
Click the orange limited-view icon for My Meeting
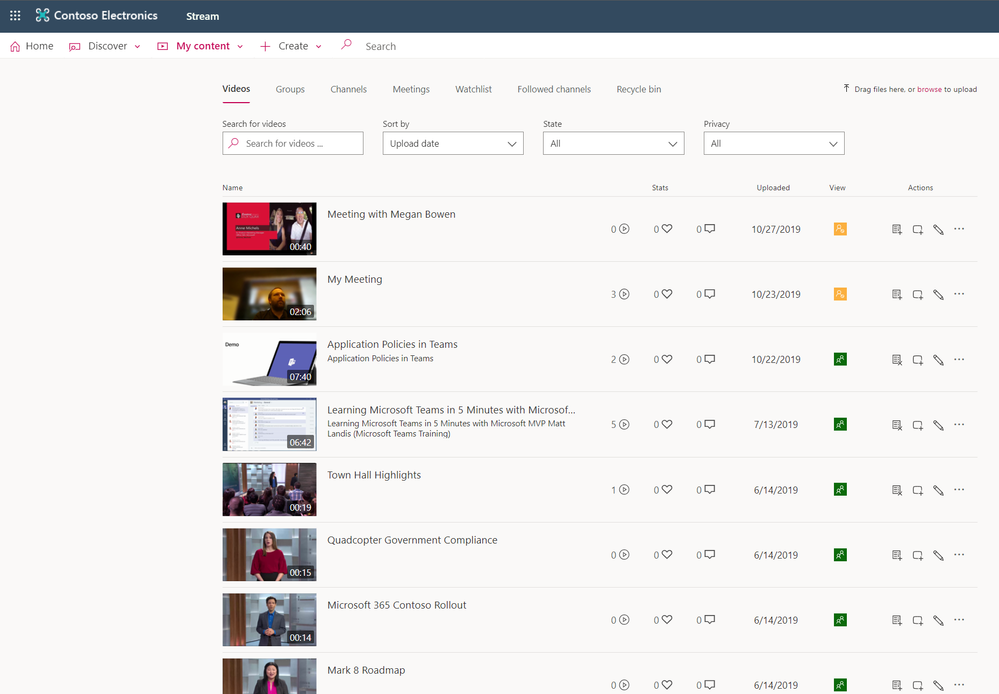[x=840, y=295]
